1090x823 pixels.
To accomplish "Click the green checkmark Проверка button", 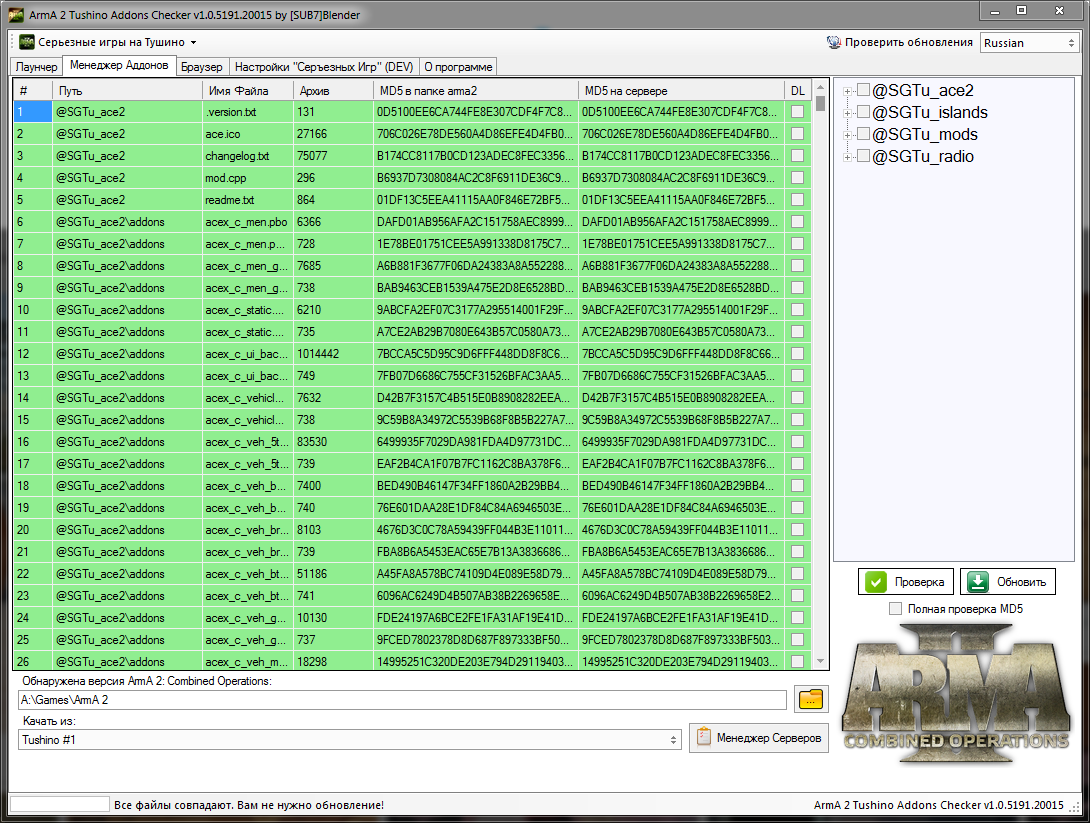I will click(x=906, y=582).
